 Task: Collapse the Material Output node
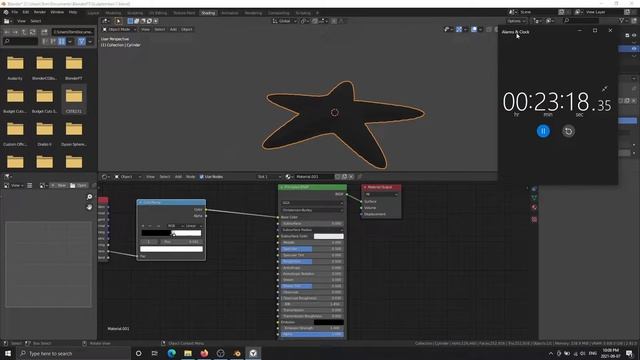365,187
